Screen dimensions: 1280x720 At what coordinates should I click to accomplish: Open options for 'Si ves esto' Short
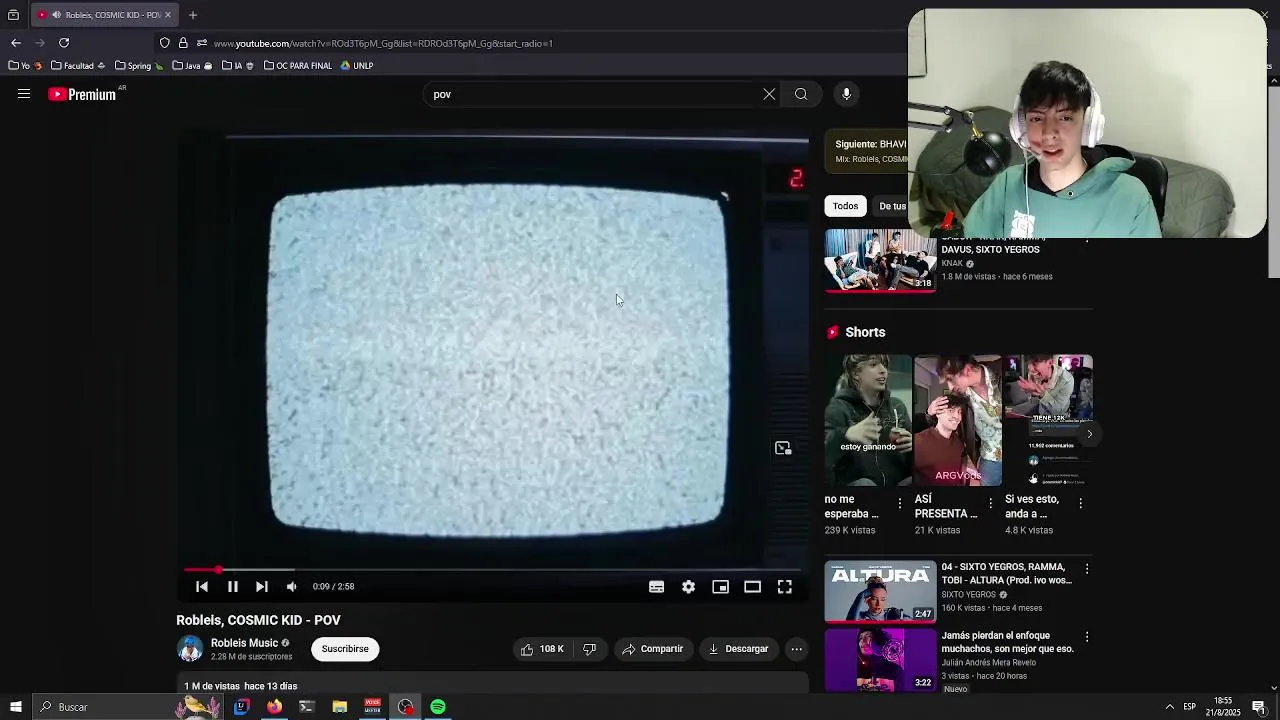click(1080, 503)
